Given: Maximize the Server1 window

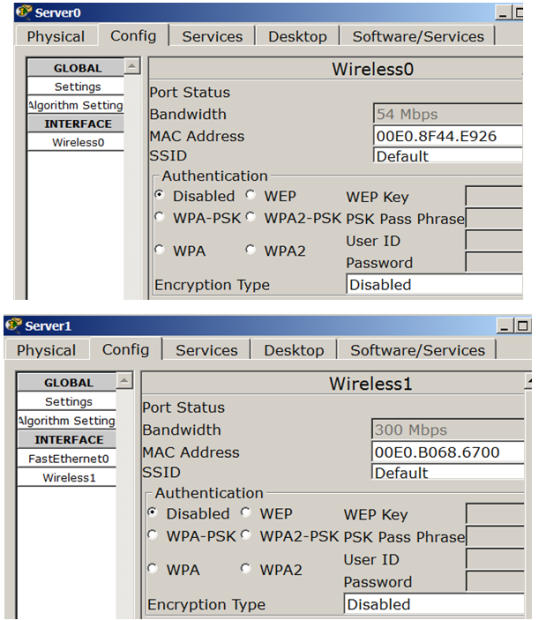Looking at the screenshot, I should (522, 326).
